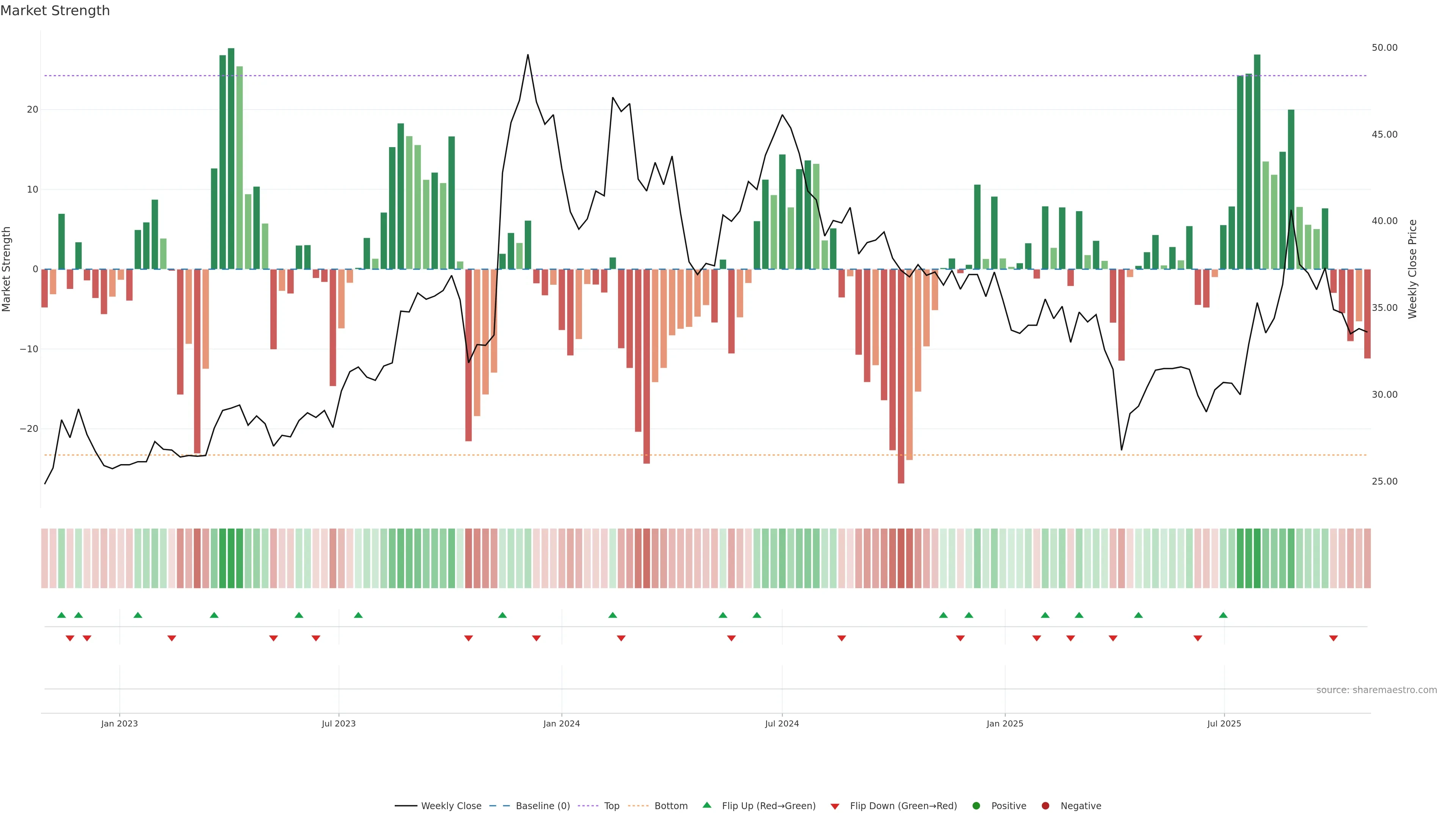Screen dimensions: 1456x819
Task: Click the Flip Down red triangle legend icon
Action: coord(835,806)
